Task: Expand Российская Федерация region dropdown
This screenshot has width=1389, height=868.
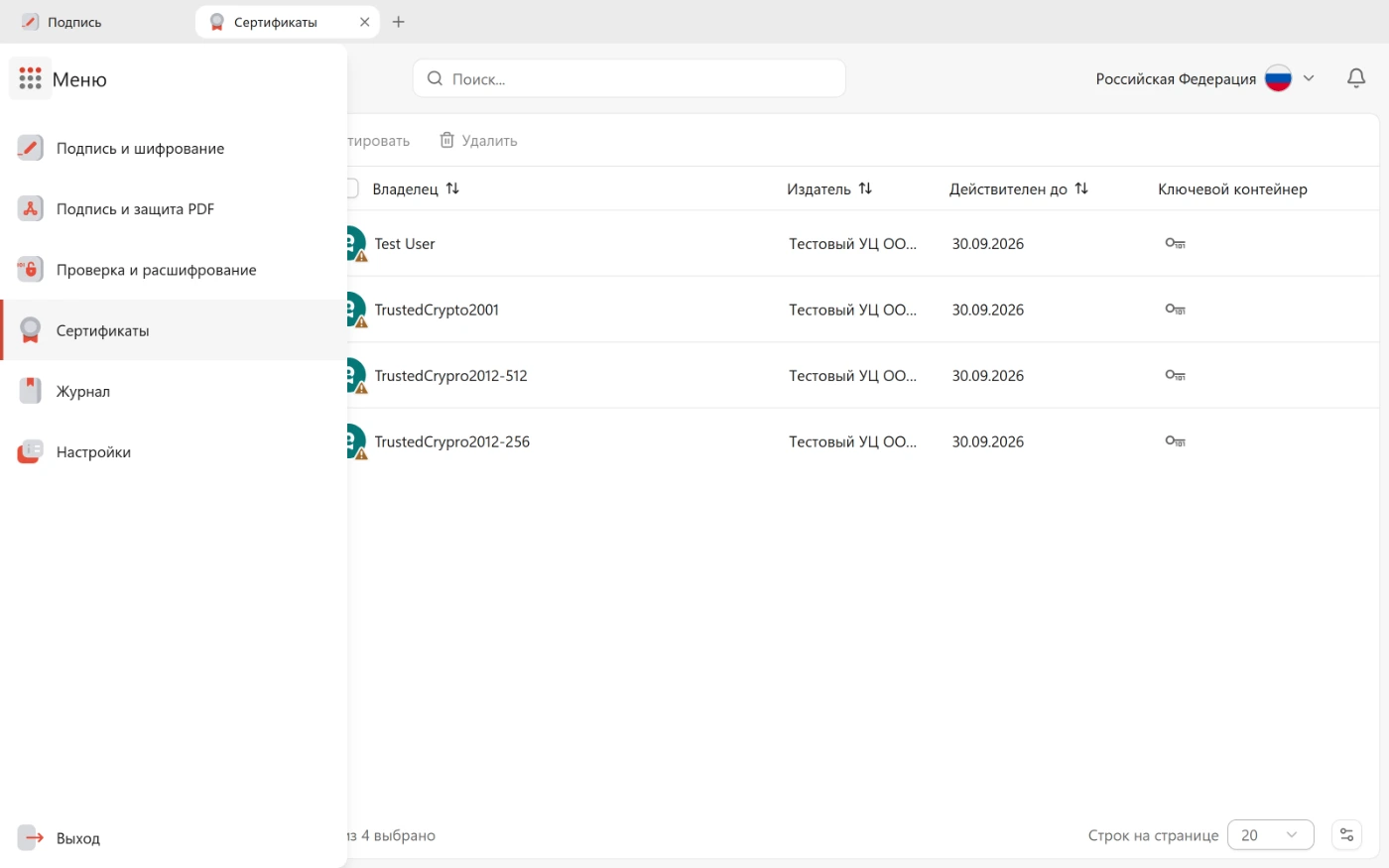Action: pos(1205,78)
